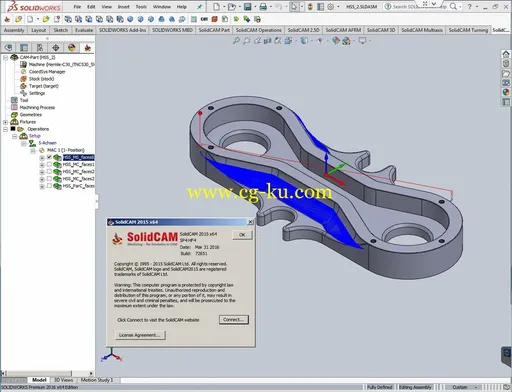Open the dropdown arrow beside the Print icon
The image size is (512, 392).
tap(270, 7)
